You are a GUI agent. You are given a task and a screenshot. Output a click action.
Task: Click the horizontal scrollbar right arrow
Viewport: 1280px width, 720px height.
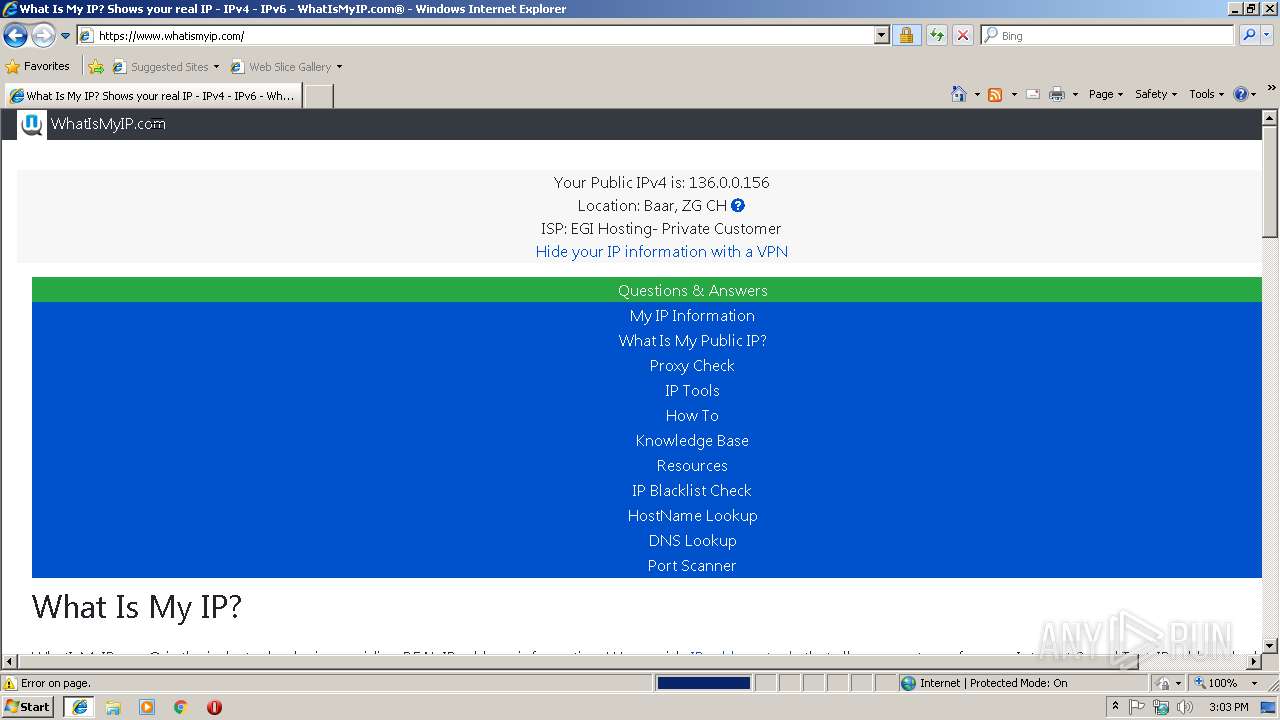pos(1254,662)
